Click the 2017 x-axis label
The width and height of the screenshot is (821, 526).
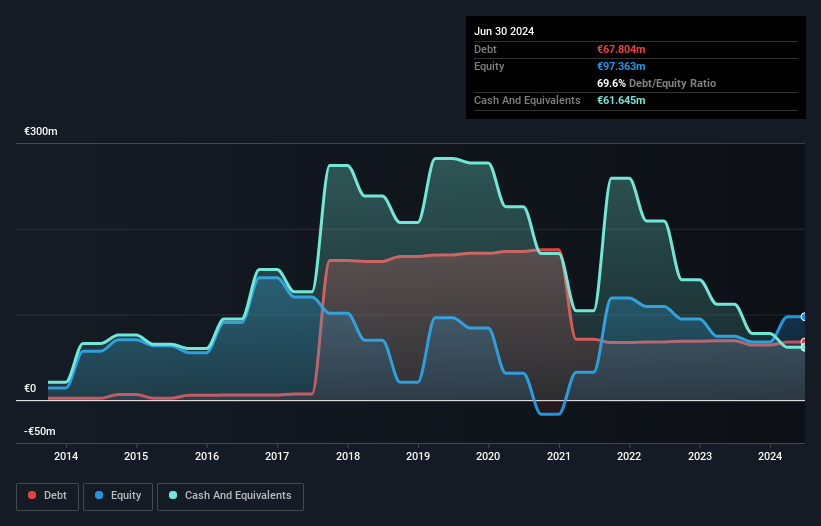277,456
